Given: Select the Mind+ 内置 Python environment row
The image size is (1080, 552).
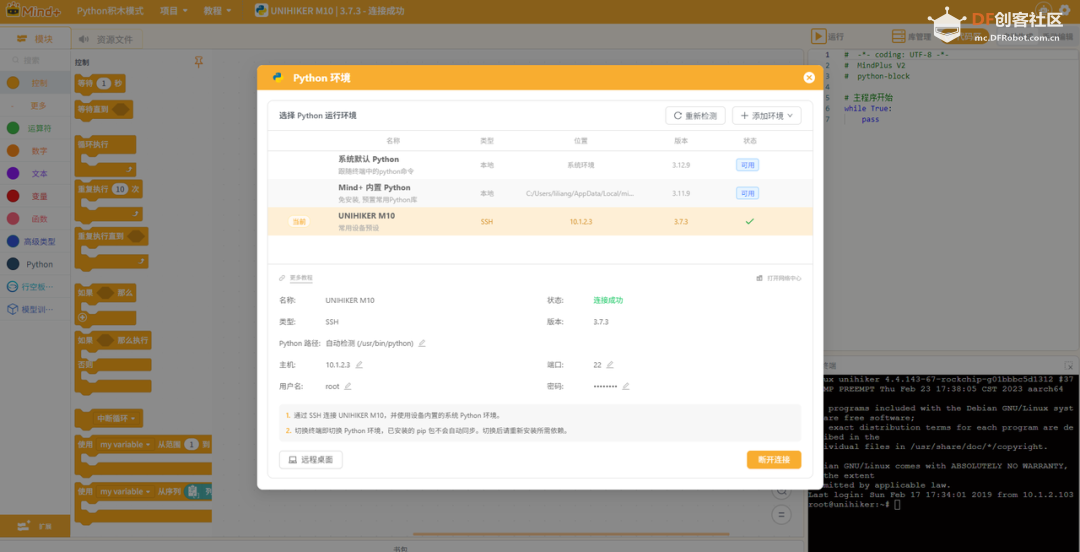Looking at the screenshot, I should [540, 194].
